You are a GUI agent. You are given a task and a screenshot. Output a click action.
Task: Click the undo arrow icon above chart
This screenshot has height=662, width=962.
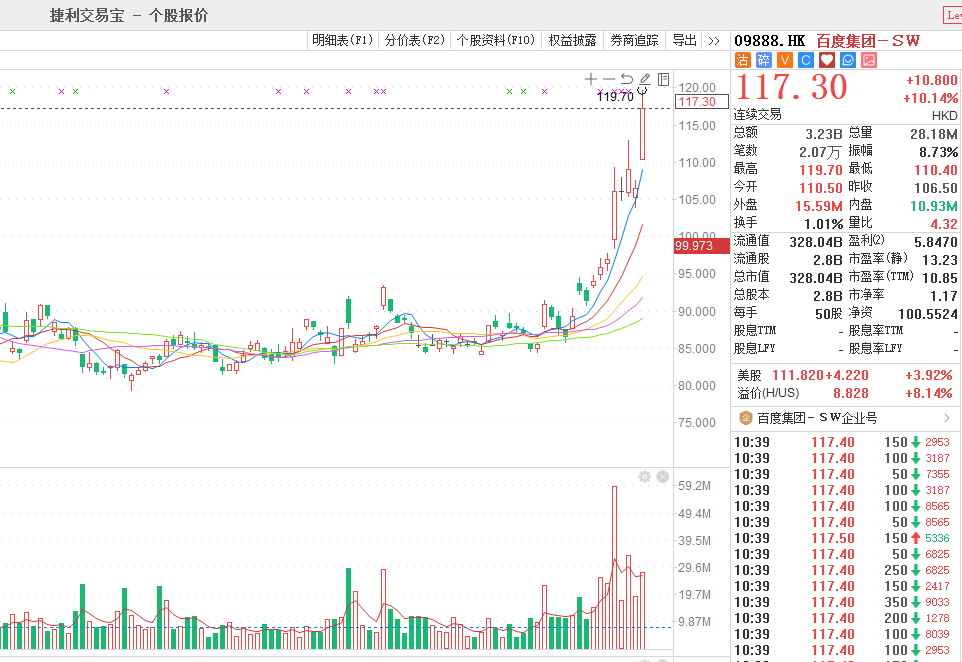(x=627, y=79)
